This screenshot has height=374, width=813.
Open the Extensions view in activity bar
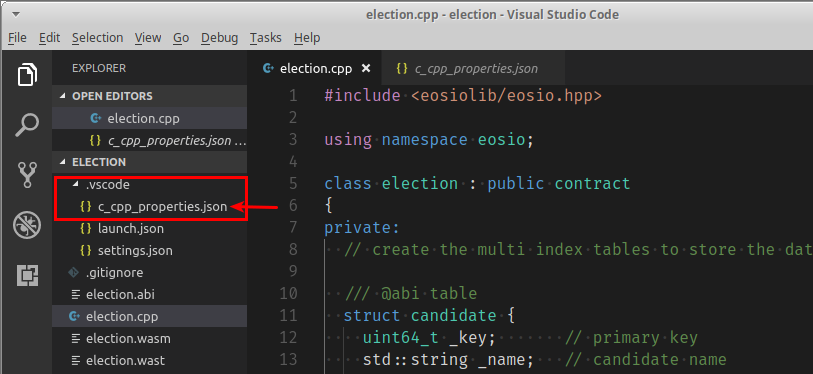pos(27,275)
